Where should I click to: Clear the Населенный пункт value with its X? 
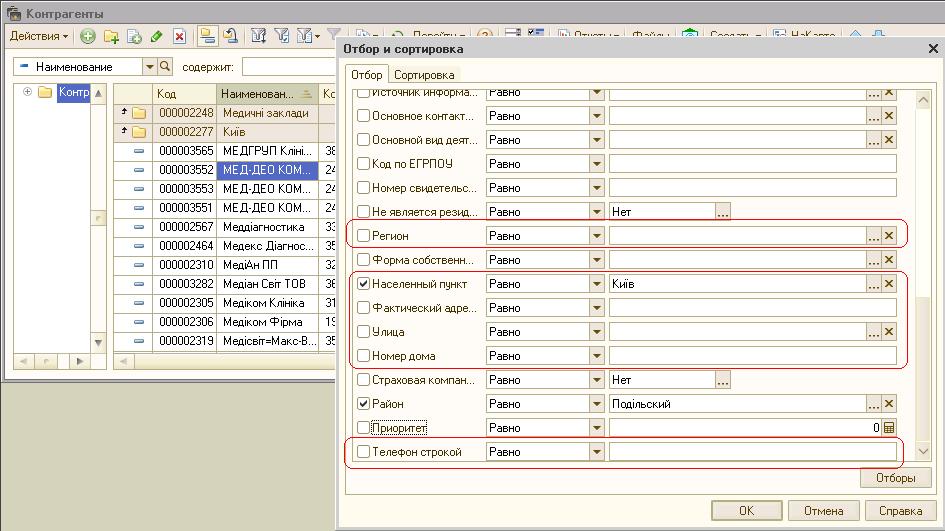point(889,284)
